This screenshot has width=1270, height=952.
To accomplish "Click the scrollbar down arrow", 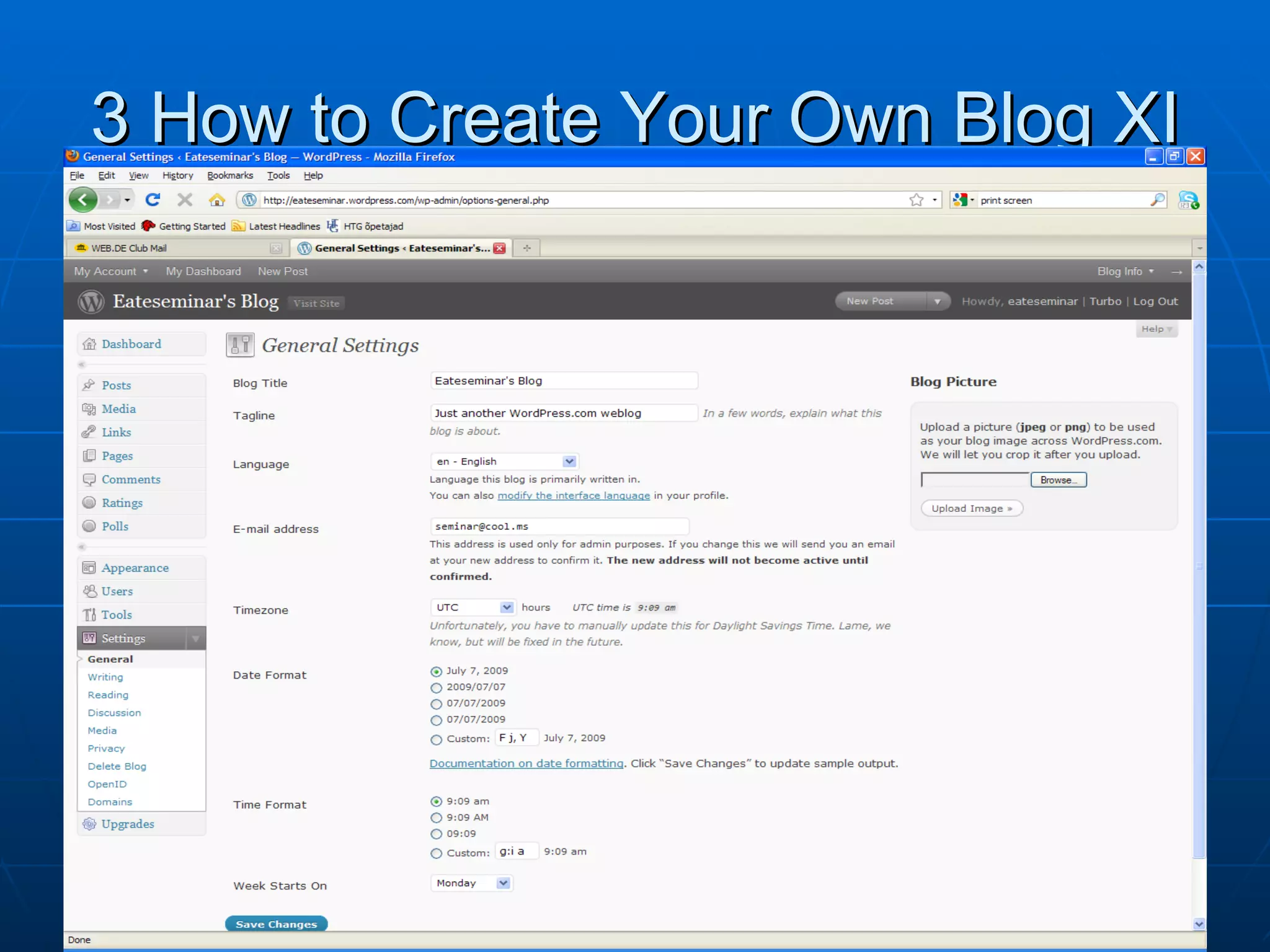I will [x=1199, y=923].
